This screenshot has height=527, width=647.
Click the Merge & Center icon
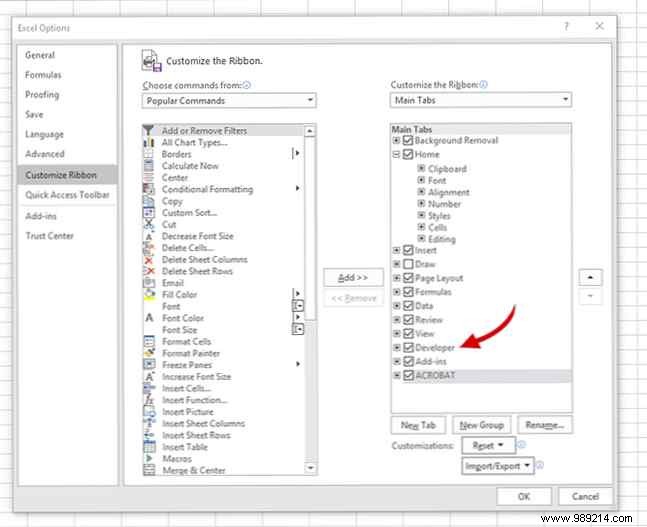tap(149, 470)
